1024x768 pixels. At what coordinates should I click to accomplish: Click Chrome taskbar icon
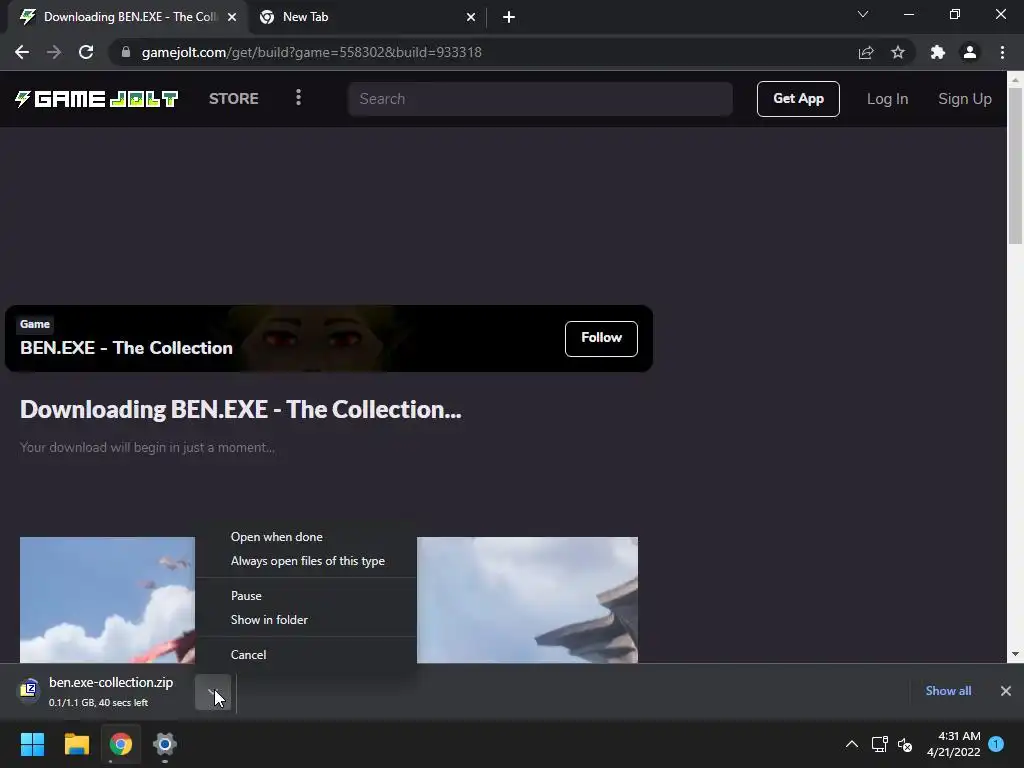121,744
